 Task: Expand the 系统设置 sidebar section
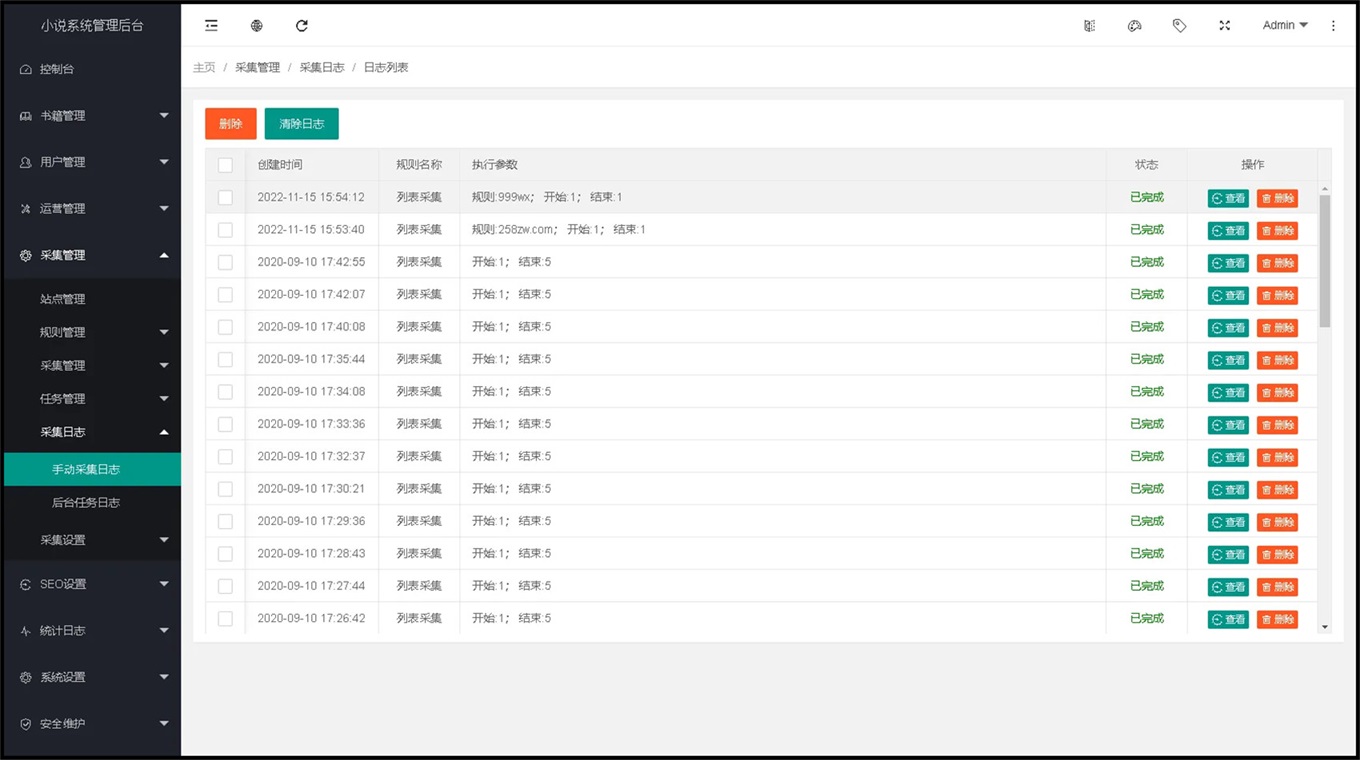pos(92,677)
